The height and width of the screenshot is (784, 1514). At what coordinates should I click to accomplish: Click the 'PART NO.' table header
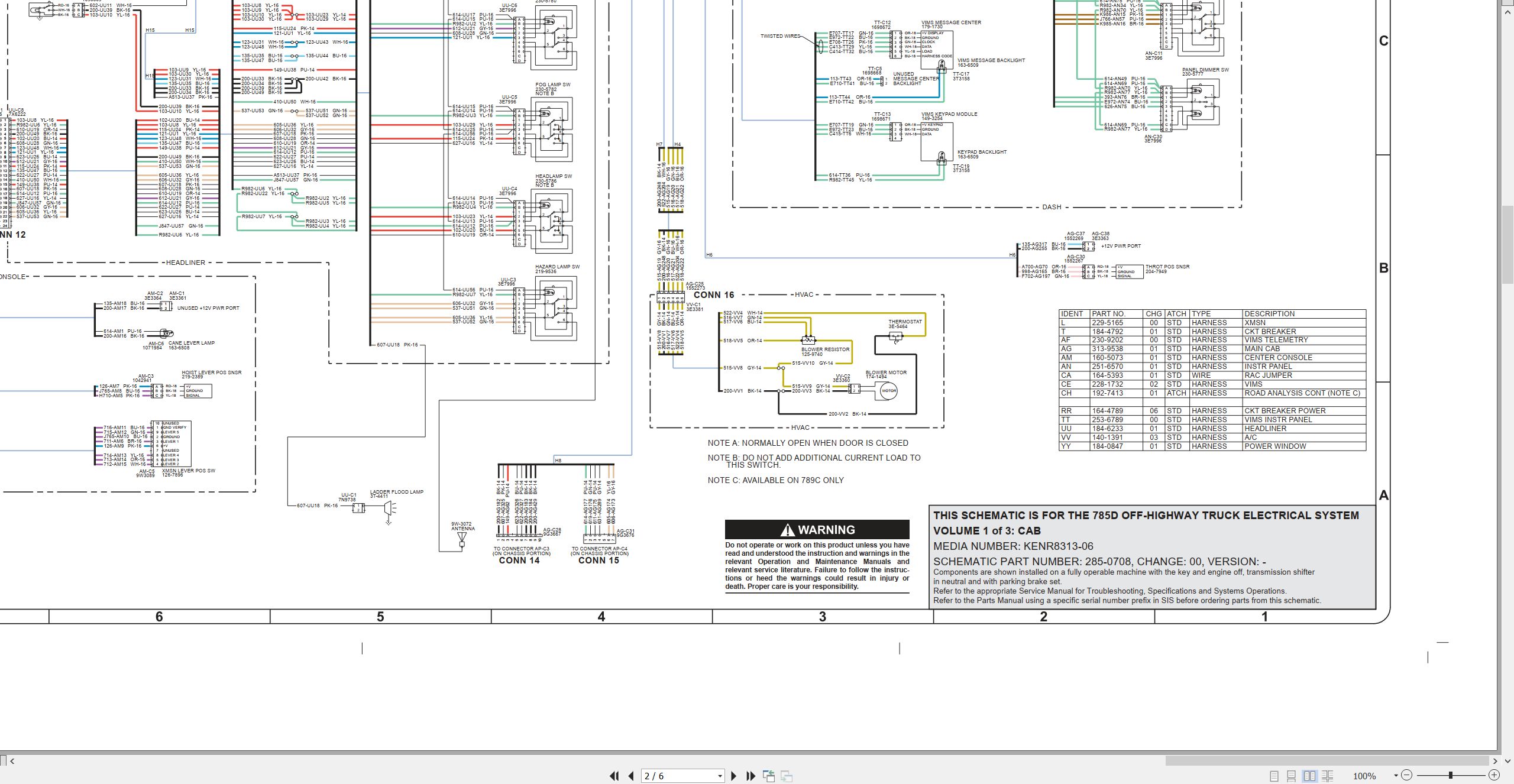pos(1108,314)
